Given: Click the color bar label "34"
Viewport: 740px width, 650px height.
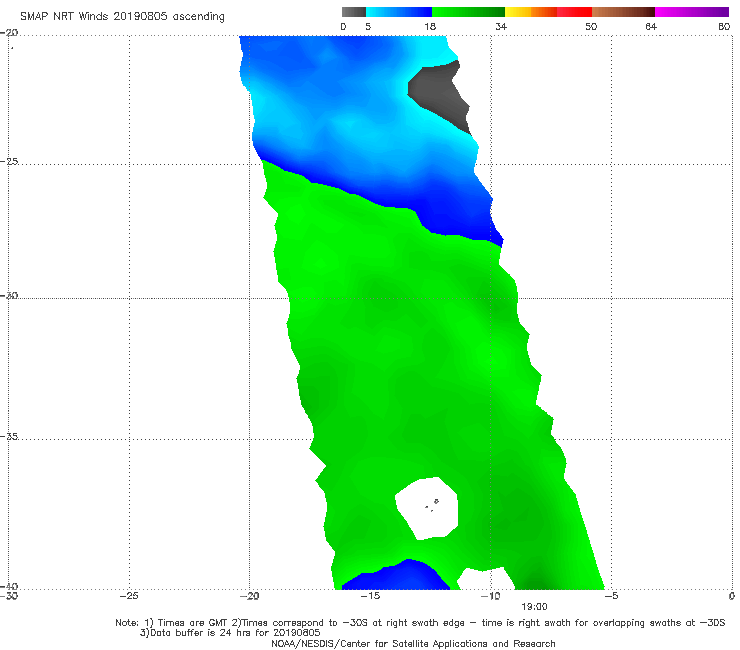Looking at the screenshot, I should pyautogui.click(x=501, y=26).
